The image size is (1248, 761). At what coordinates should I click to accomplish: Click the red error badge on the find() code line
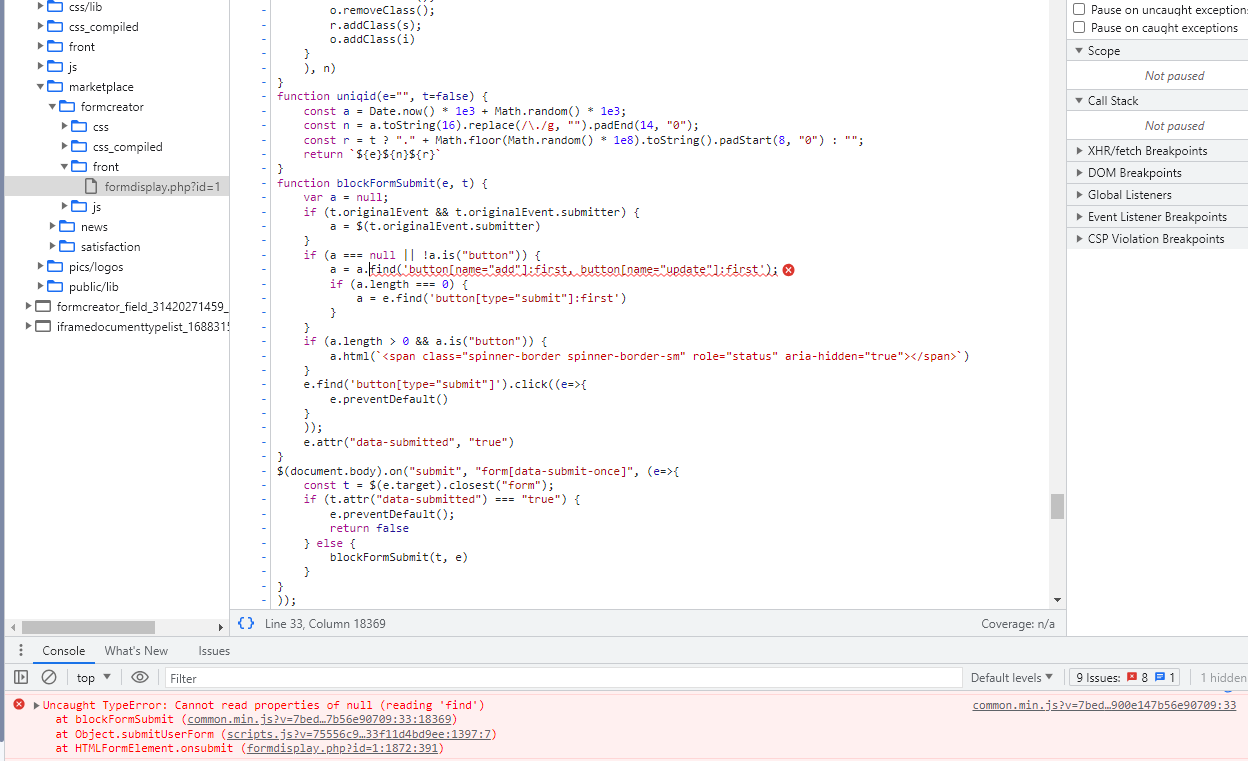pos(788,269)
